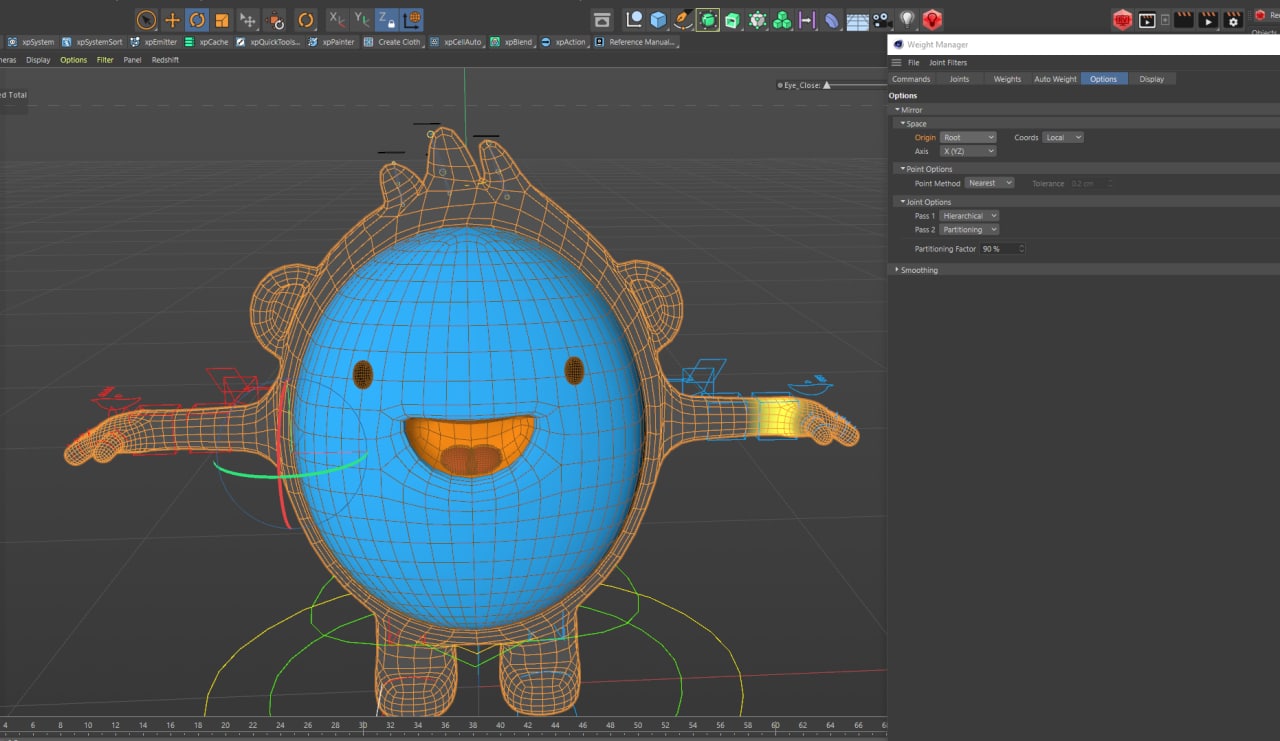
Task: Click the Create Cloth button
Action: pyautogui.click(x=393, y=42)
